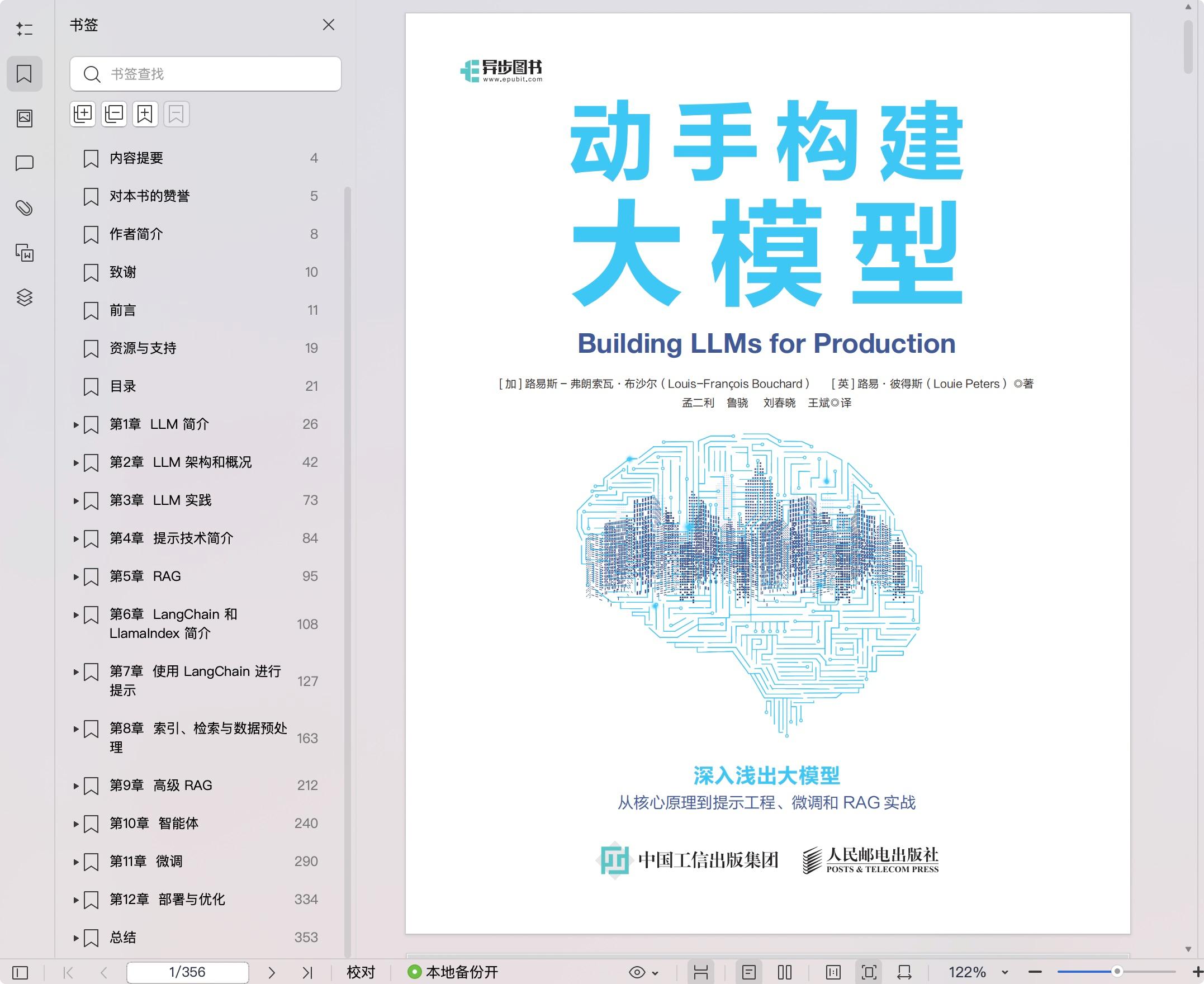Screen dimensions: 1204x984
Task: Expand 第5章 RAG chapter
Action: (x=76, y=576)
